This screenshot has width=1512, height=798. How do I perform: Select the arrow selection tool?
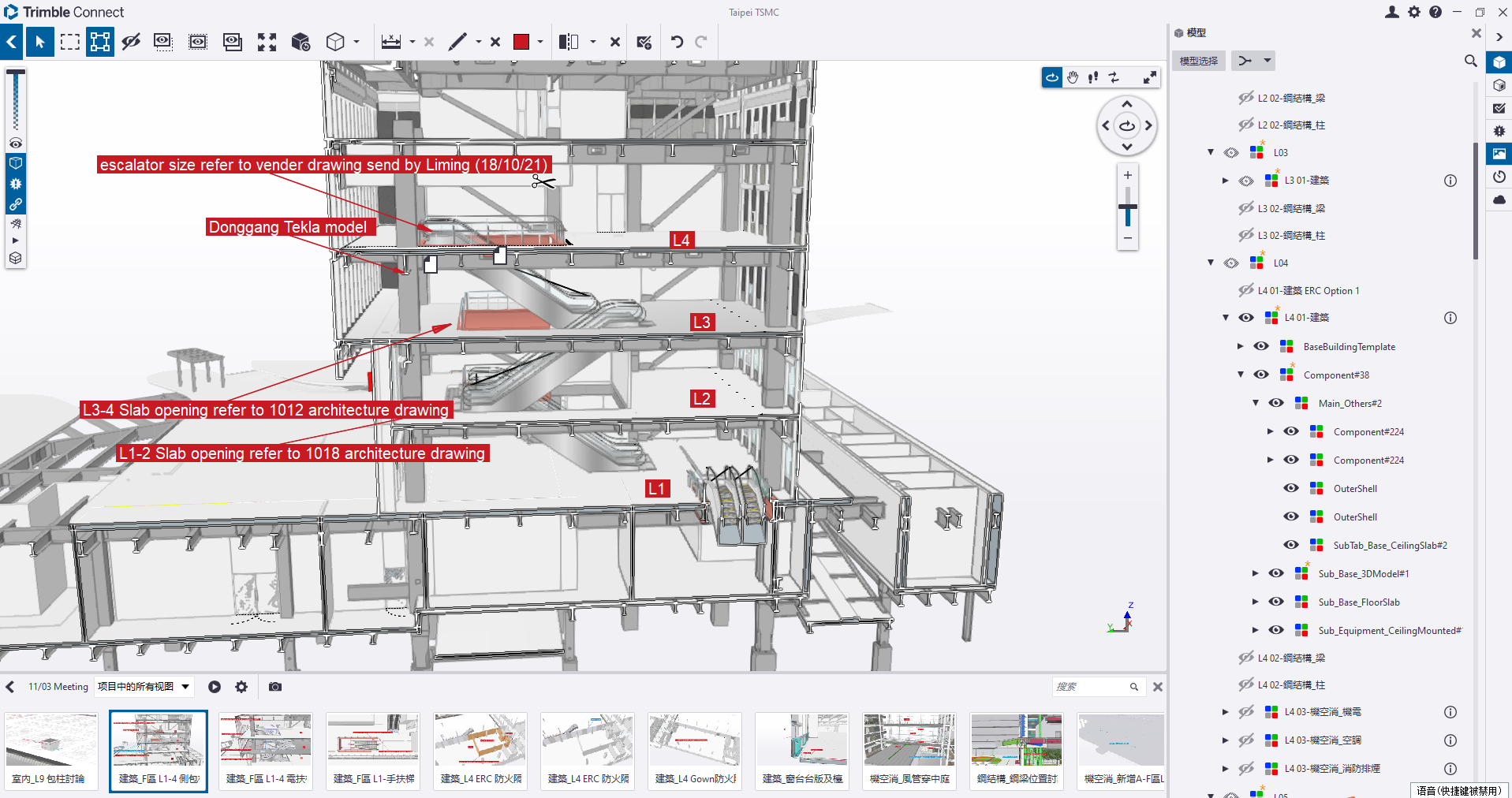click(x=39, y=42)
